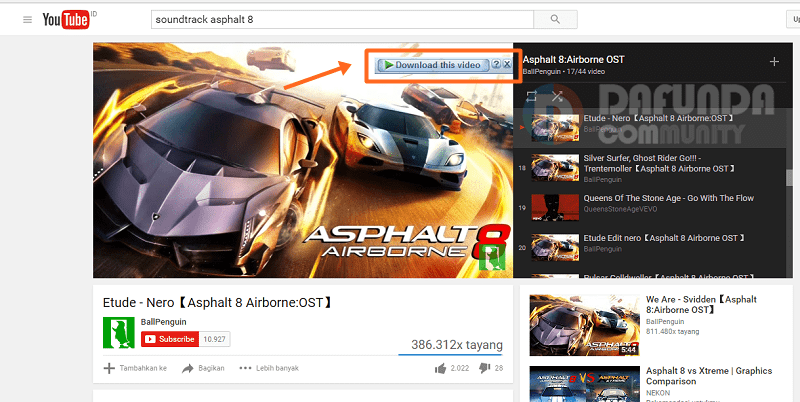The image size is (800, 402).
Task: Subscribe to the BallPenguin channel
Action: [x=170, y=339]
